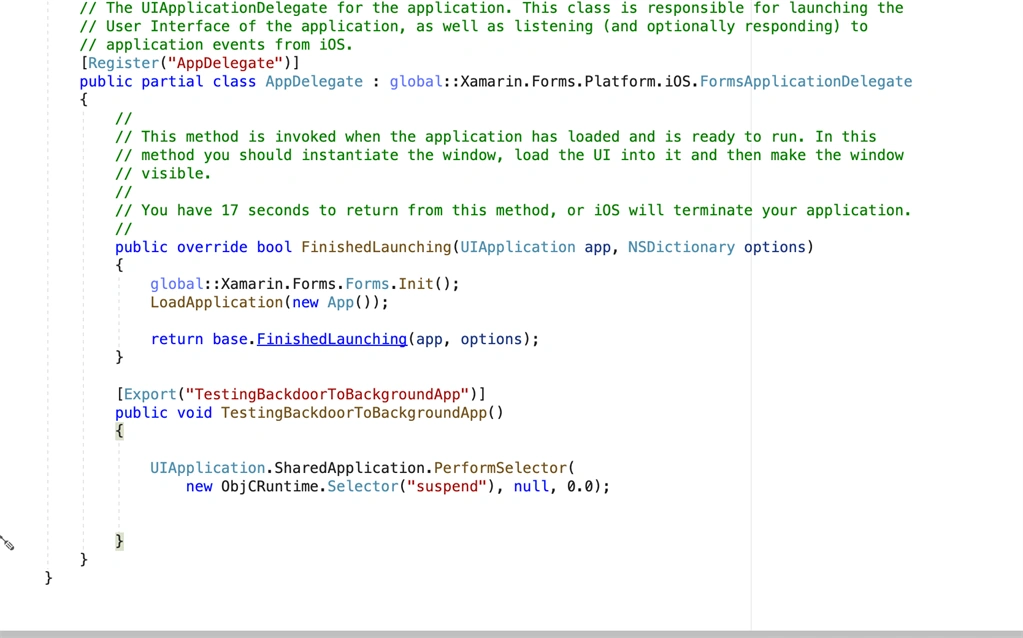This screenshot has height=638, width=1023.
Task: Click the Selector type name
Action: pyautogui.click(x=362, y=487)
